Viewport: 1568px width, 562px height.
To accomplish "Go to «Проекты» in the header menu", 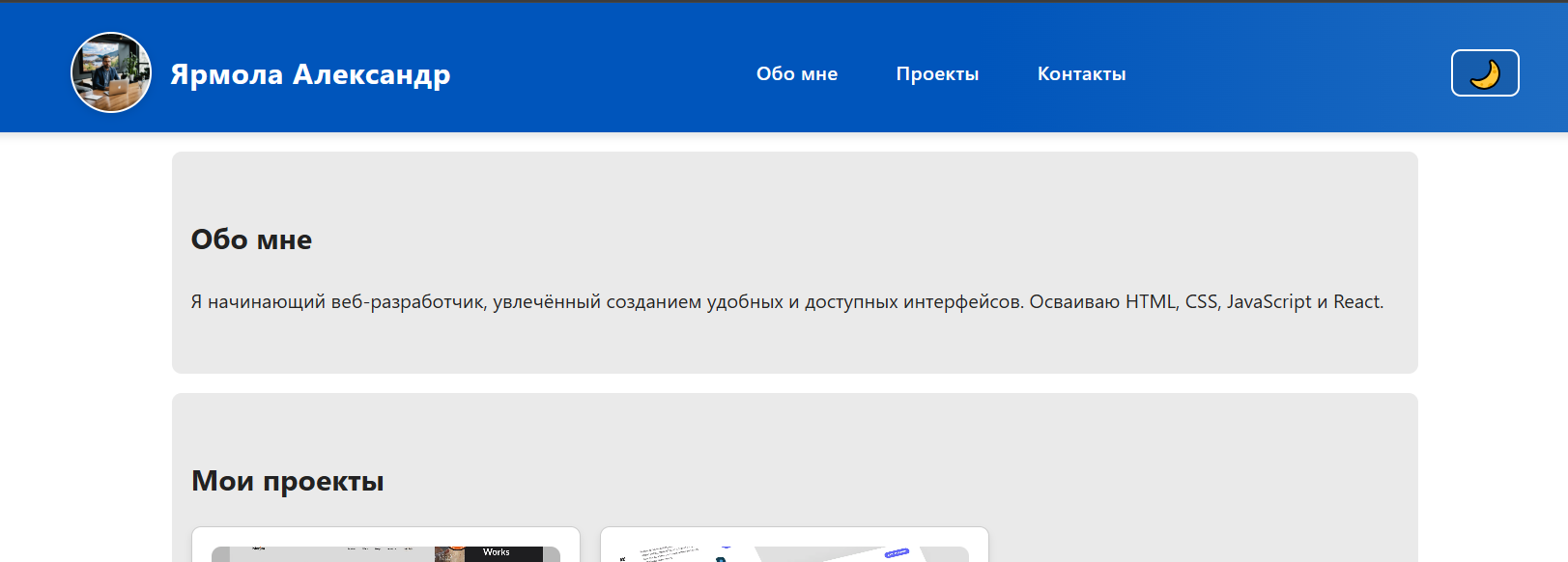I will coord(937,73).
